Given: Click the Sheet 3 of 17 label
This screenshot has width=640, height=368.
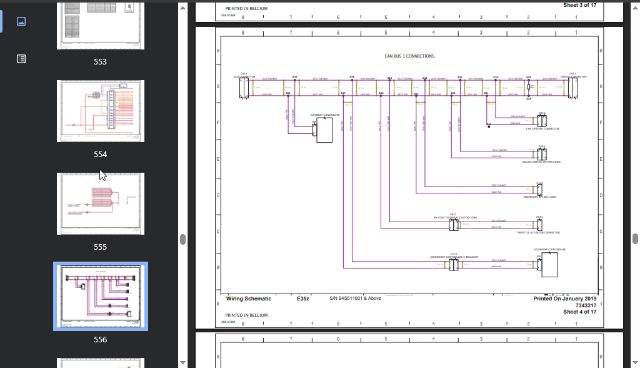Looking at the screenshot, I should tap(580, 5).
